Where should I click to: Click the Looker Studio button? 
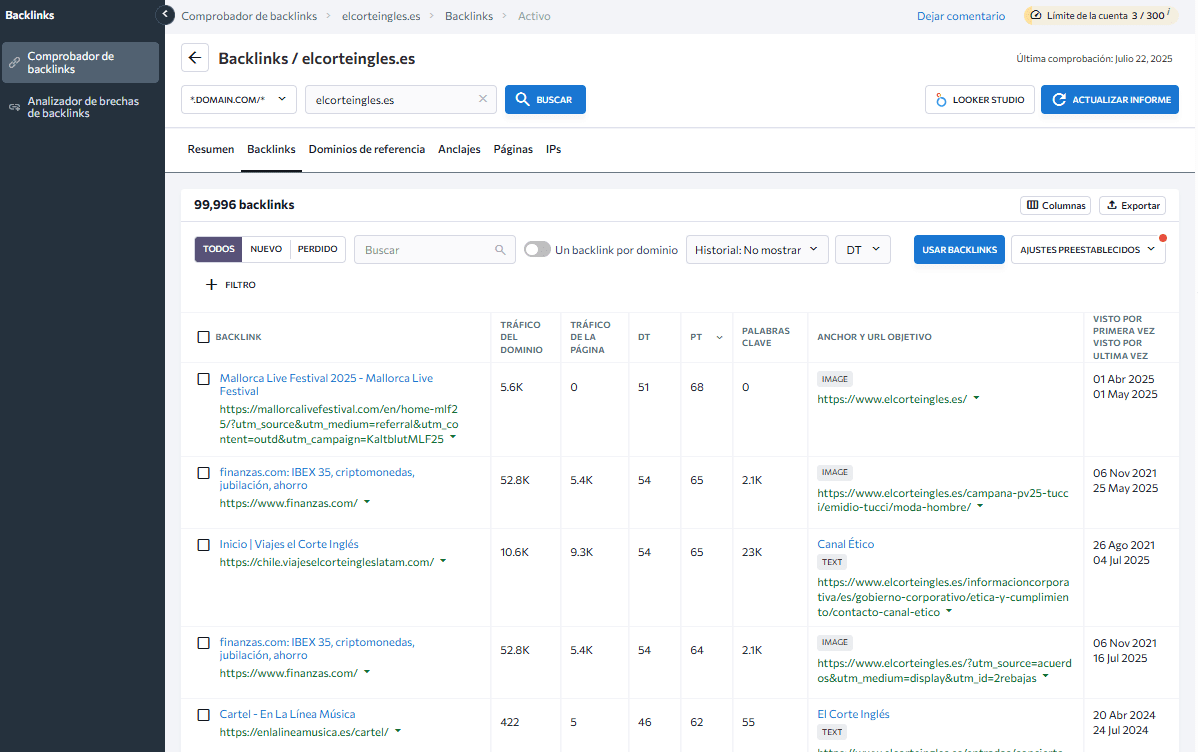point(979,99)
